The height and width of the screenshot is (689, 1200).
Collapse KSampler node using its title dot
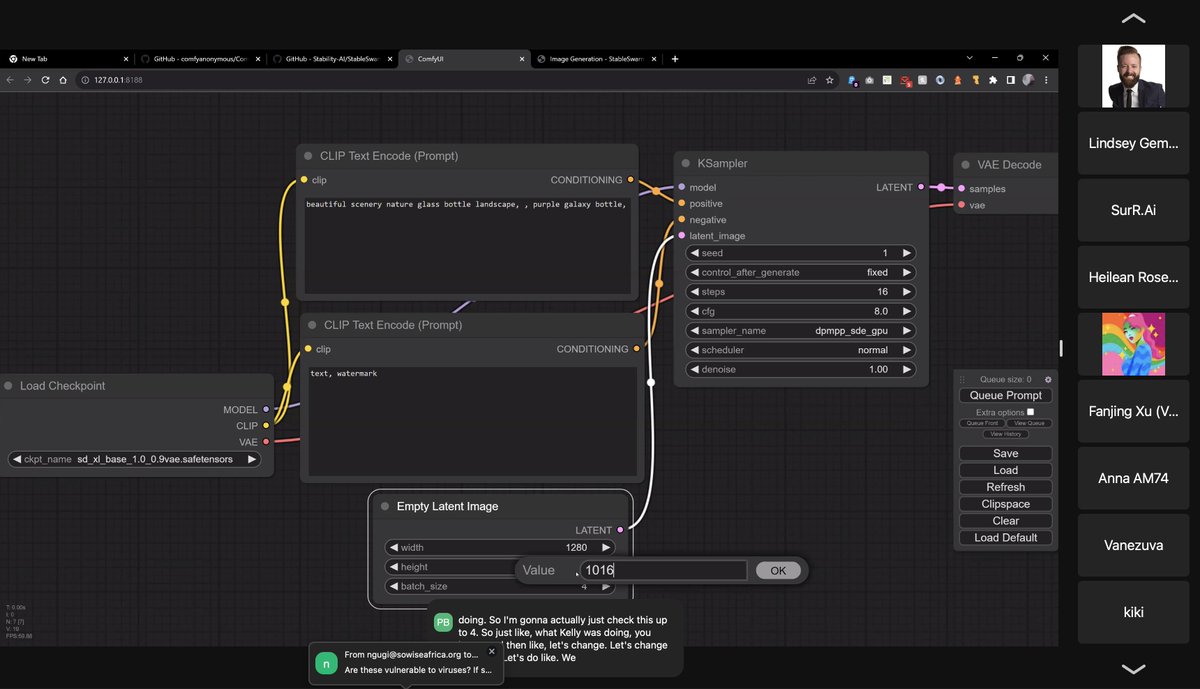pos(686,163)
